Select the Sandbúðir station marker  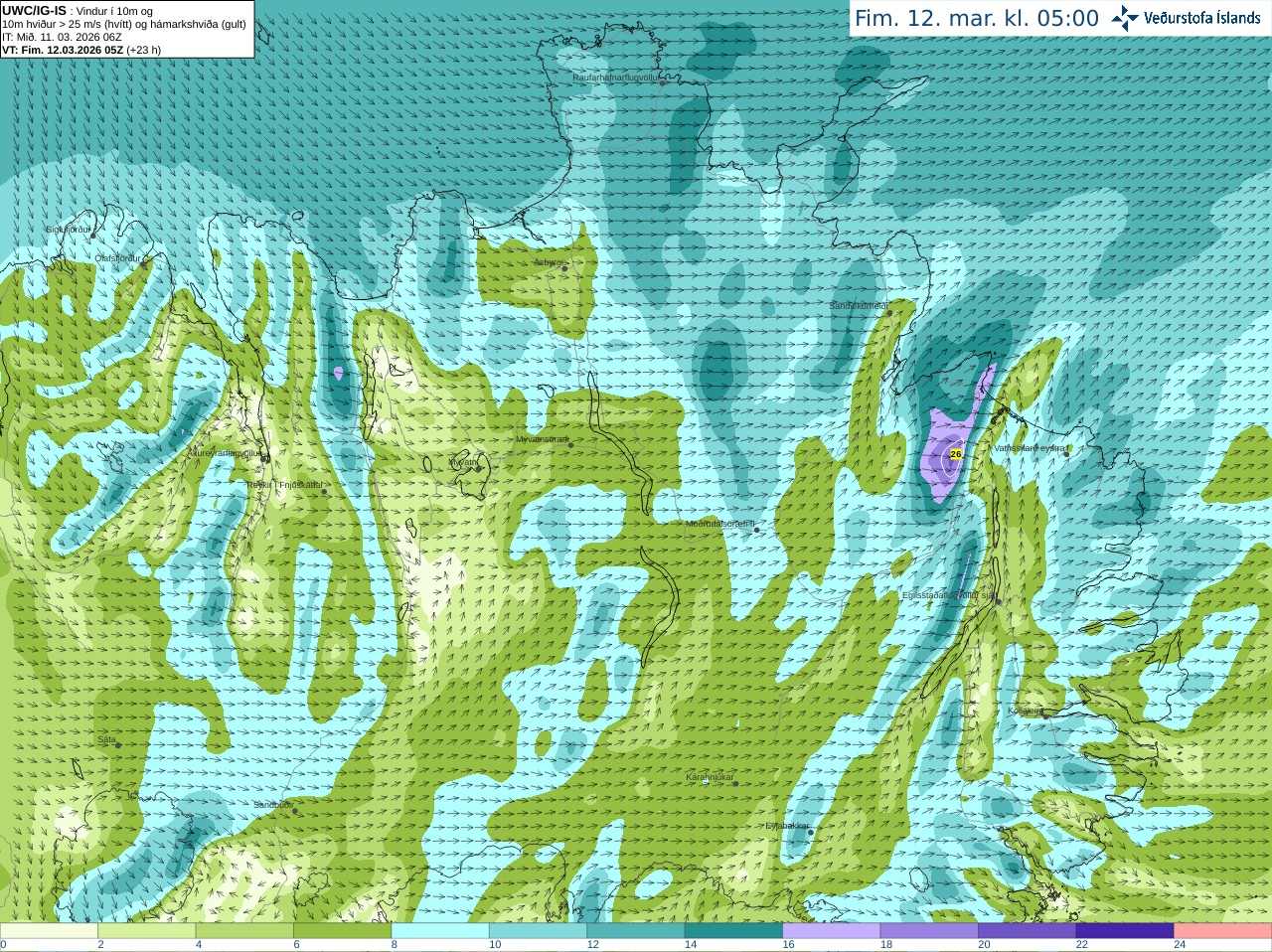294,811
